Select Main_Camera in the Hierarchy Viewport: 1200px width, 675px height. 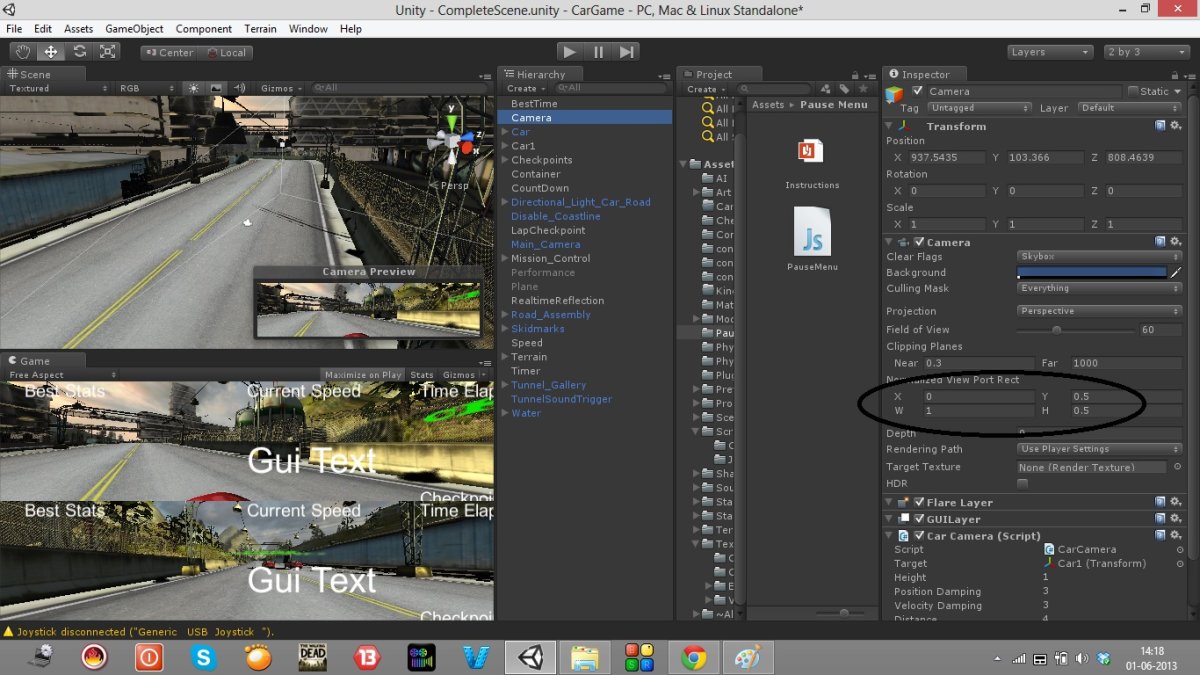545,244
